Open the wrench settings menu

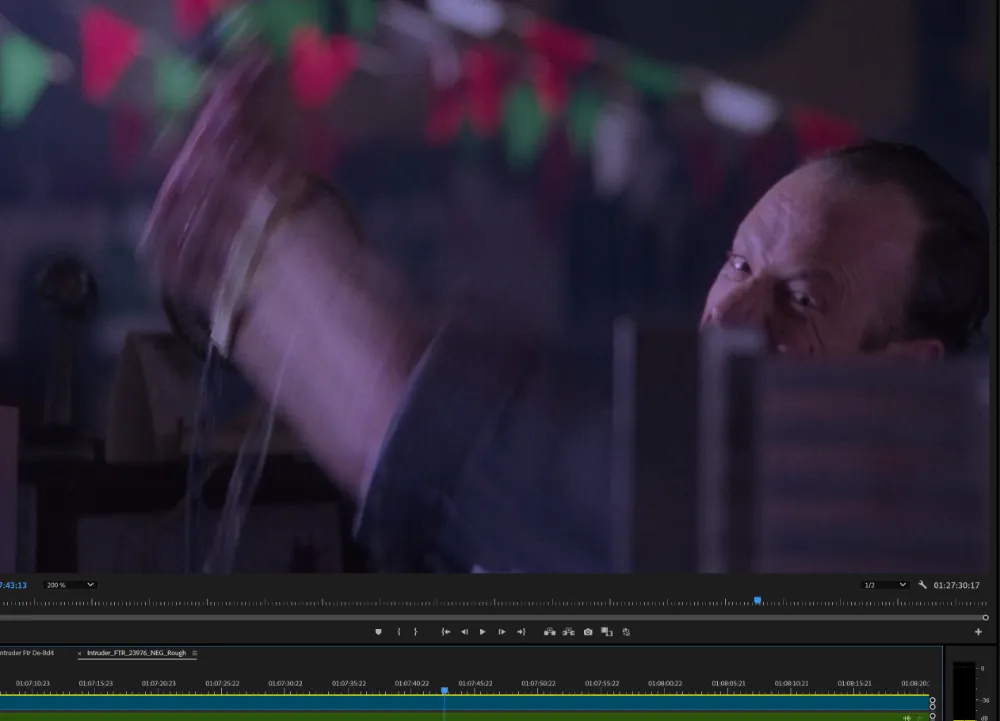[x=922, y=585]
